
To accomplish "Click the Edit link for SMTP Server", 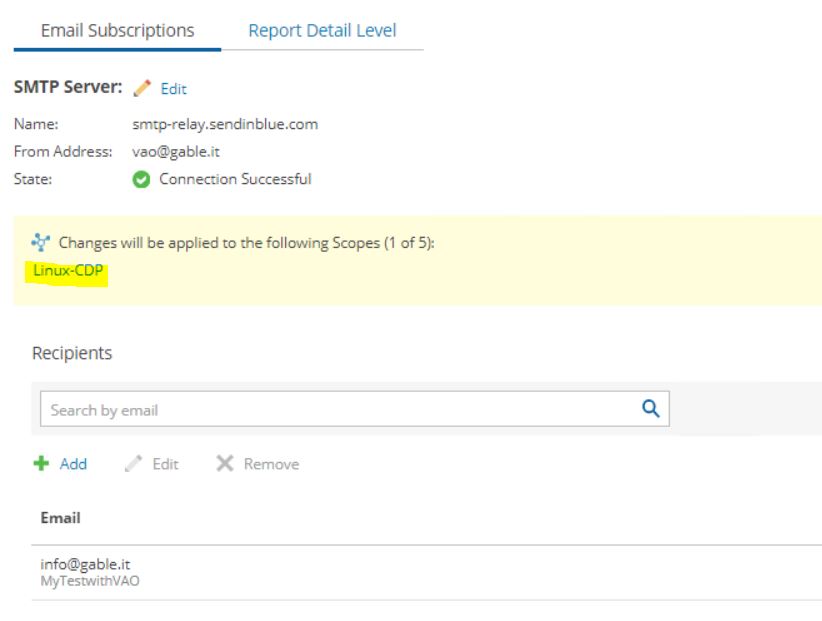I will tap(174, 89).
